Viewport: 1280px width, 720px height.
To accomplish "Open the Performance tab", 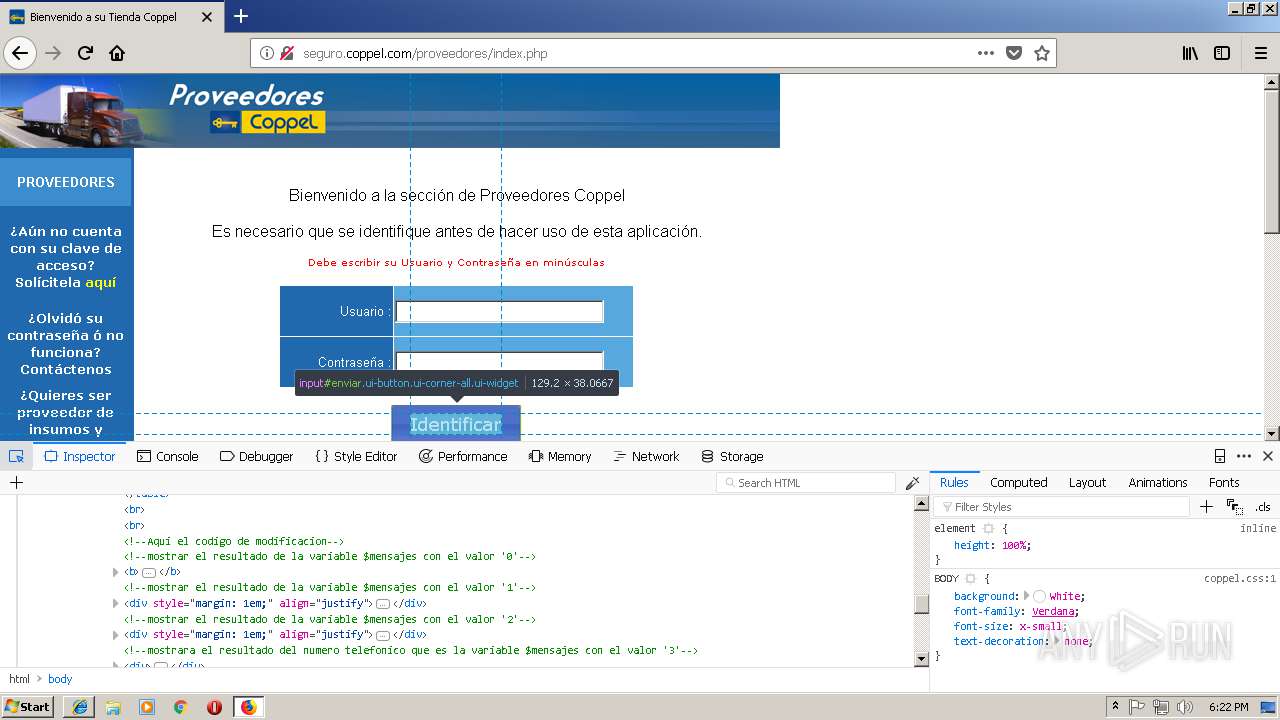I will (463, 456).
